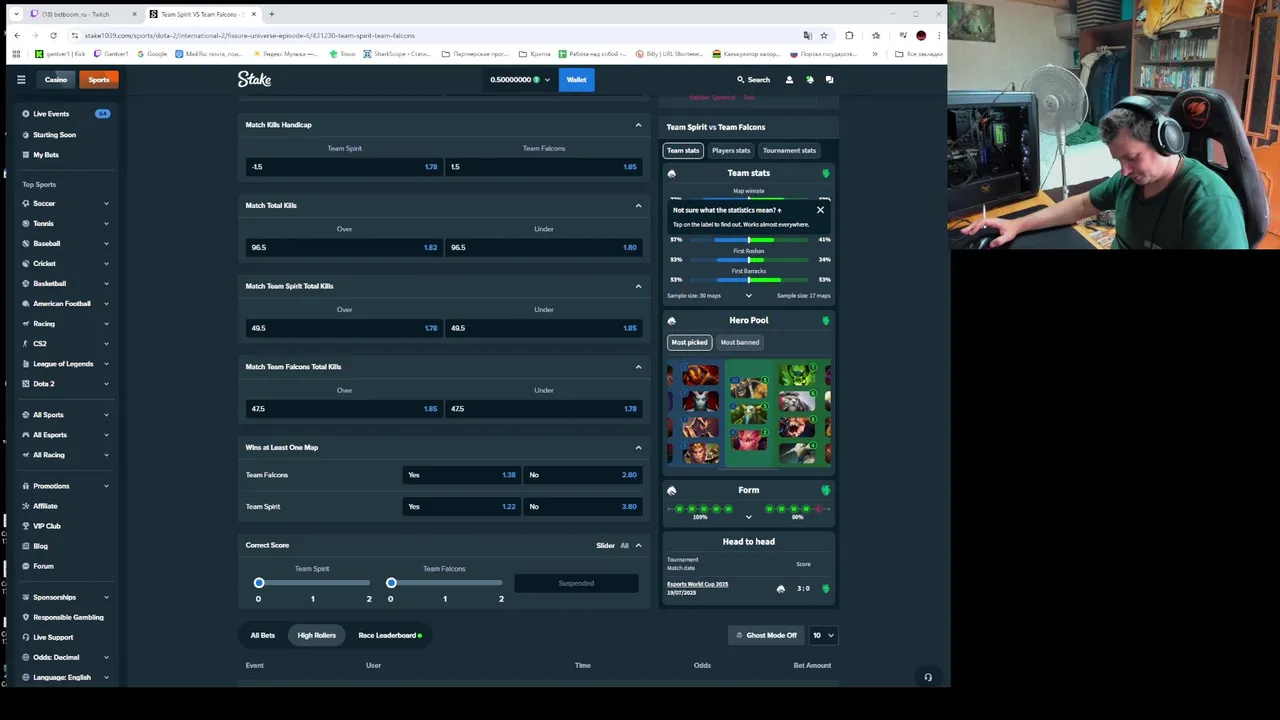The height and width of the screenshot is (720, 1280).
Task: Open Tournament stats tab
Action: 789,150
